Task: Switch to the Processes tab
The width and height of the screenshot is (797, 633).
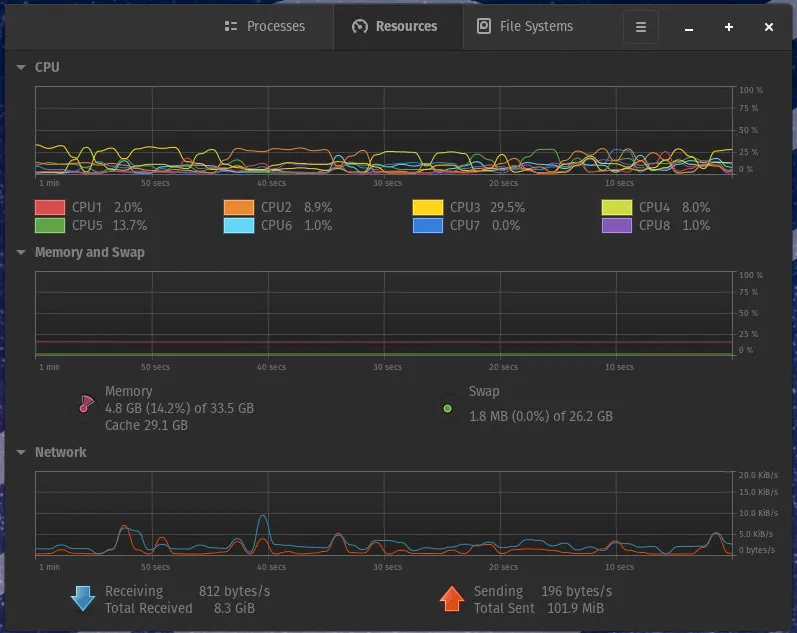Action: pyautogui.click(x=265, y=26)
